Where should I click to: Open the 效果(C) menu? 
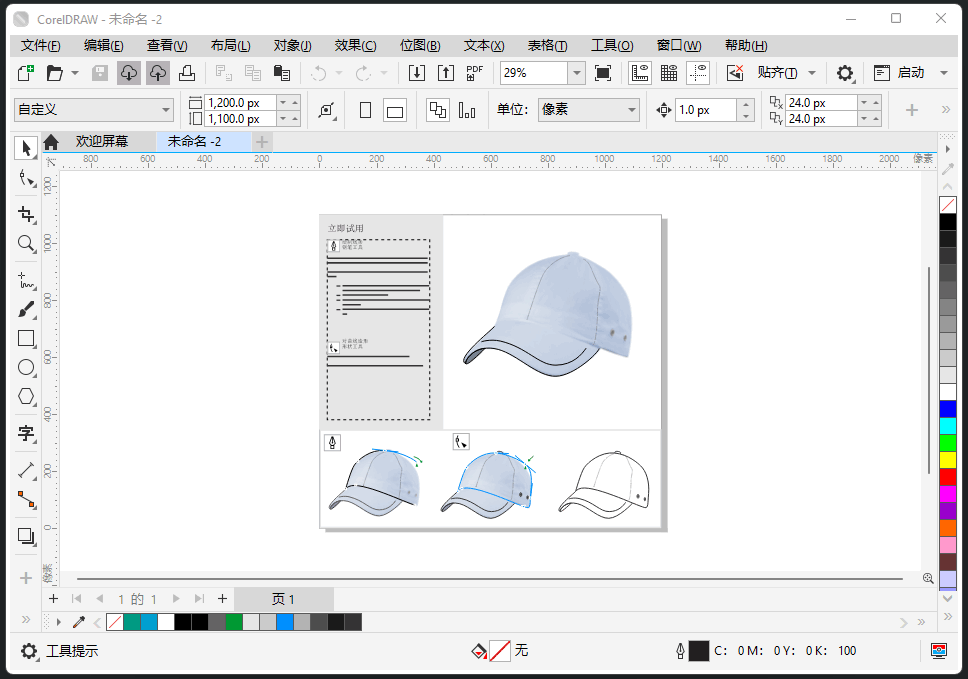tap(355, 45)
